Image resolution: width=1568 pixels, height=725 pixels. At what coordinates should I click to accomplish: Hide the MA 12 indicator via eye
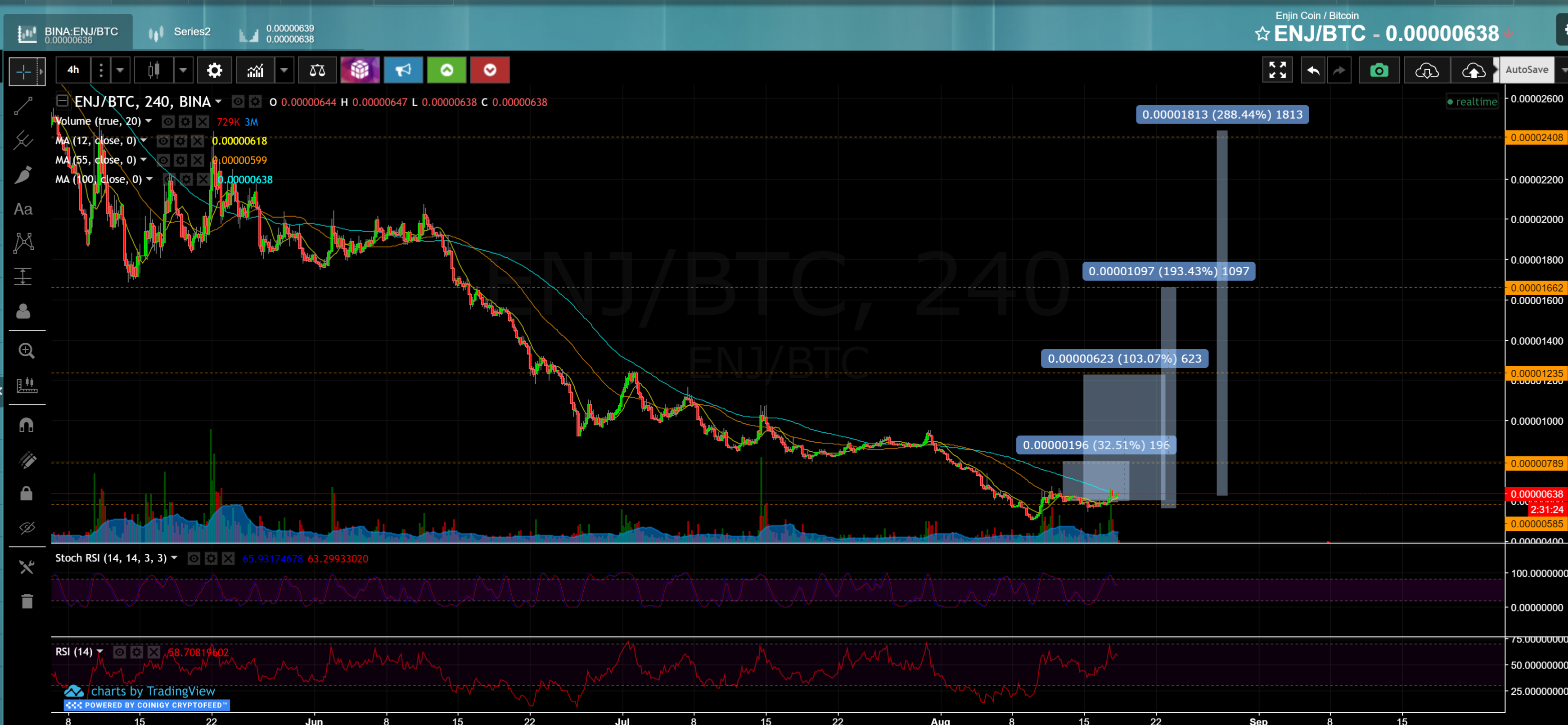(163, 141)
